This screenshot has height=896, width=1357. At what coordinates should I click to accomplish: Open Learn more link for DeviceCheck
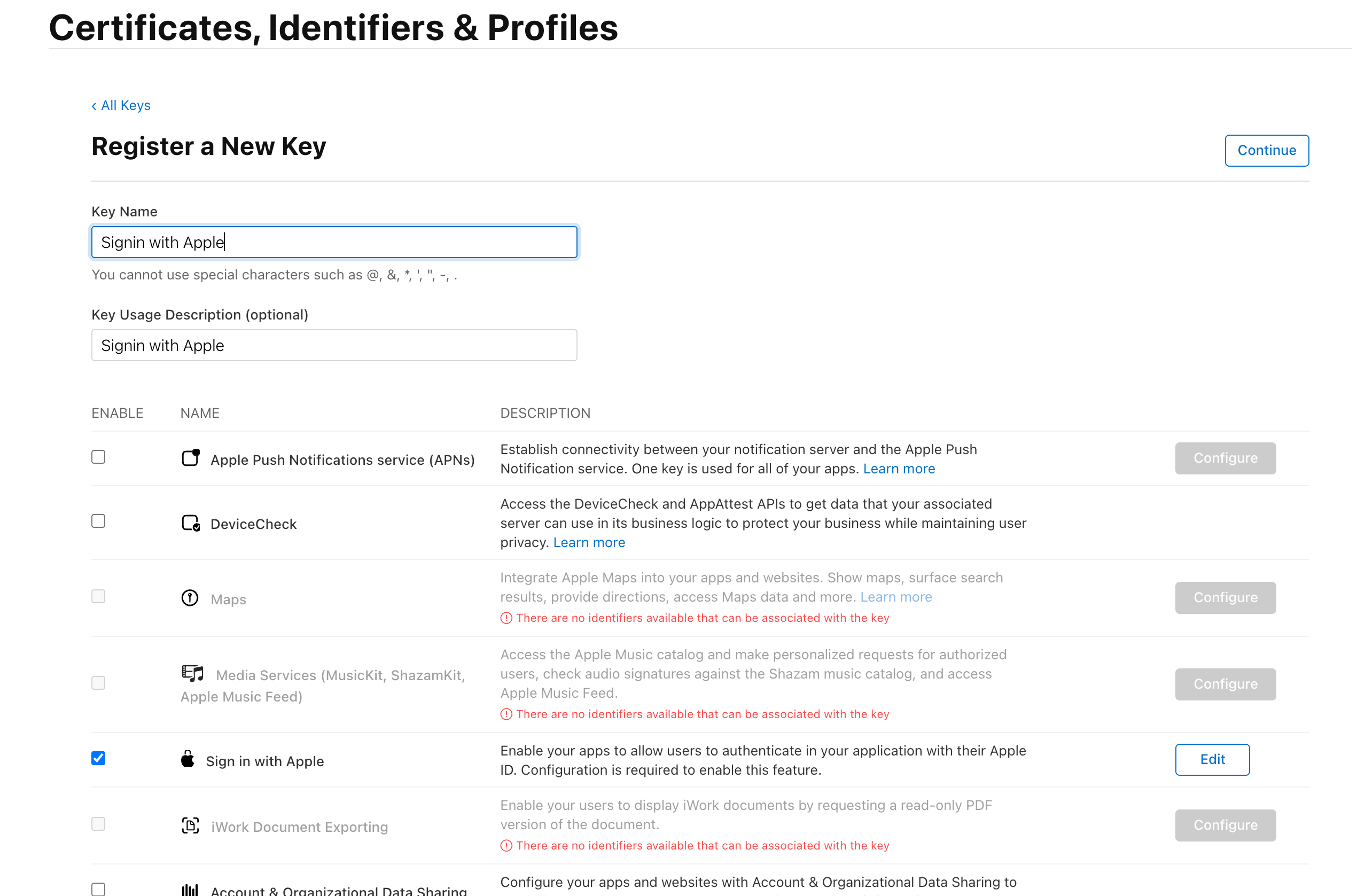[589, 542]
